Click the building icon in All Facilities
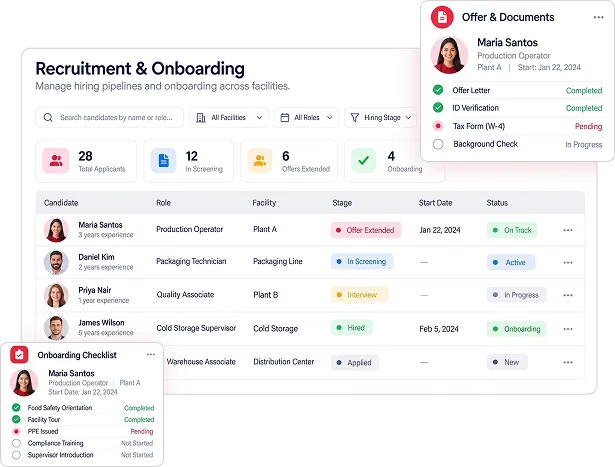Image resolution: width=615 pixels, height=467 pixels. tap(201, 118)
